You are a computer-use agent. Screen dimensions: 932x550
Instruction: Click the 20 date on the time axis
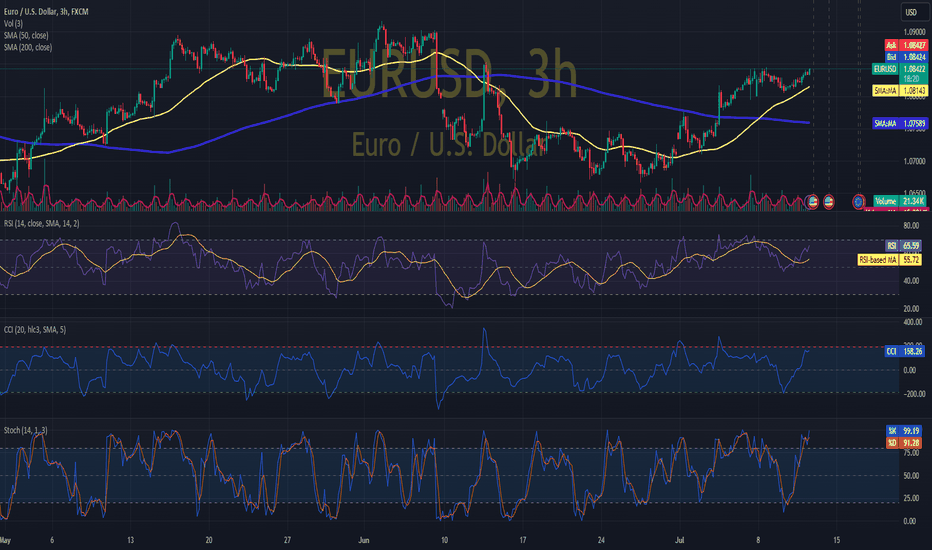click(x=209, y=540)
